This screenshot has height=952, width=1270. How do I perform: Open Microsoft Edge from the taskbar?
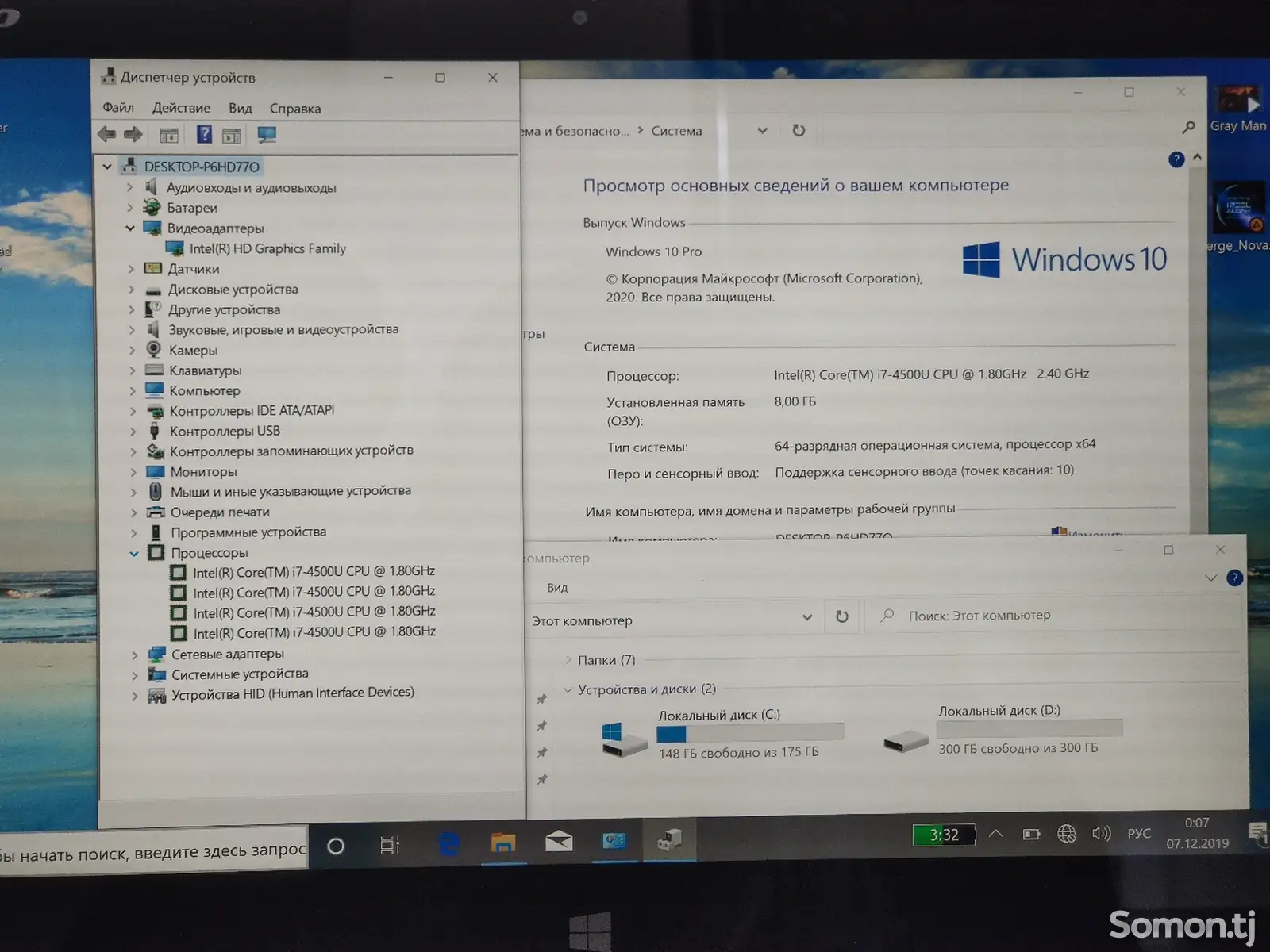[448, 843]
